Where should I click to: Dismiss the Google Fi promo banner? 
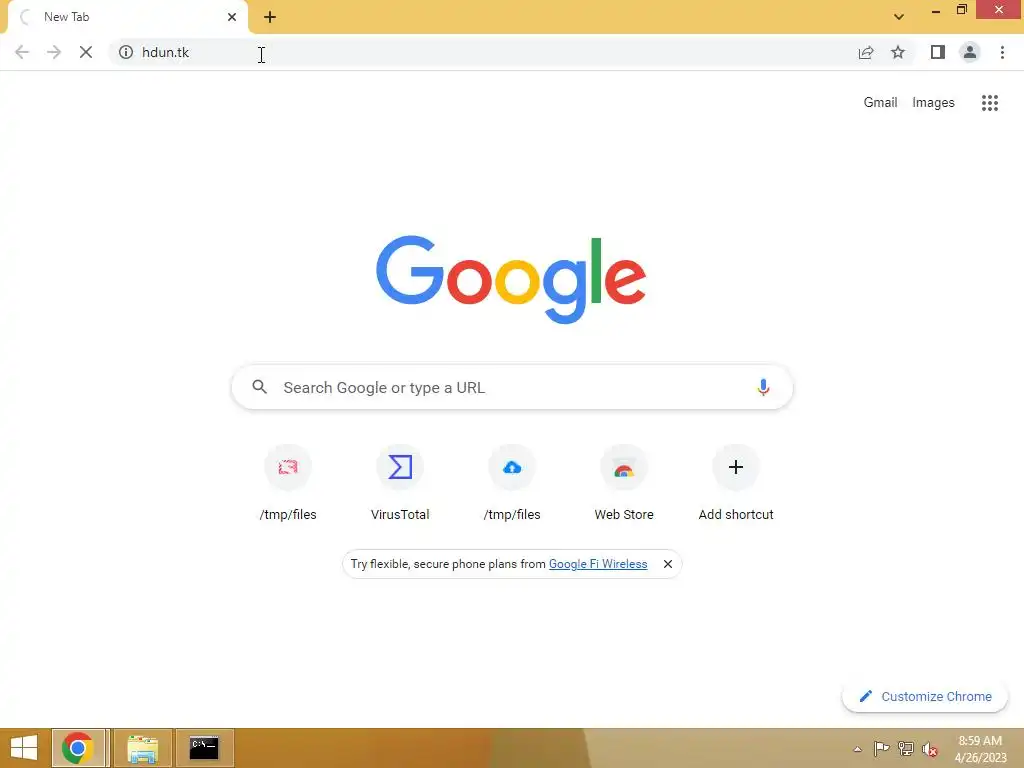click(667, 564)
